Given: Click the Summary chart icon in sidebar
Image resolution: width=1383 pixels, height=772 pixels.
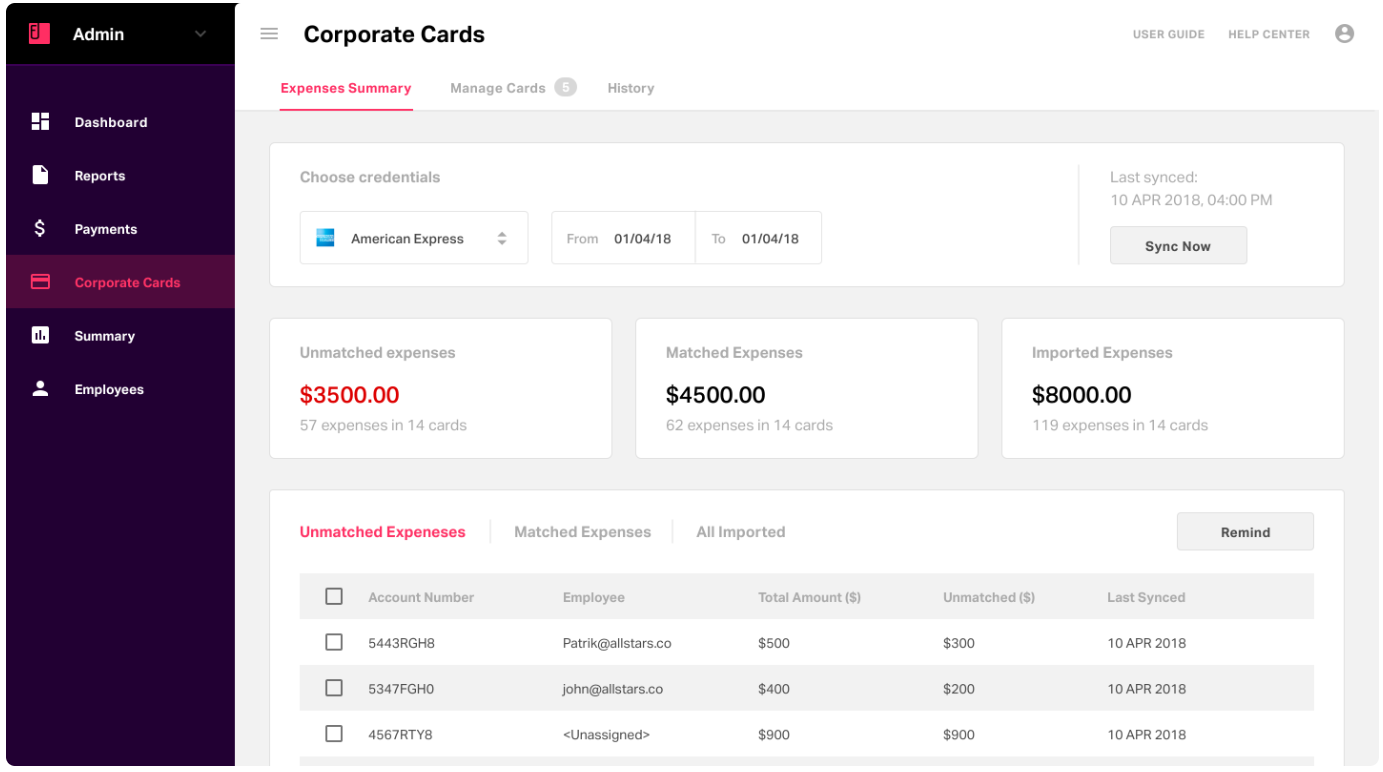Looking at the screenshot, I should 40,335.
